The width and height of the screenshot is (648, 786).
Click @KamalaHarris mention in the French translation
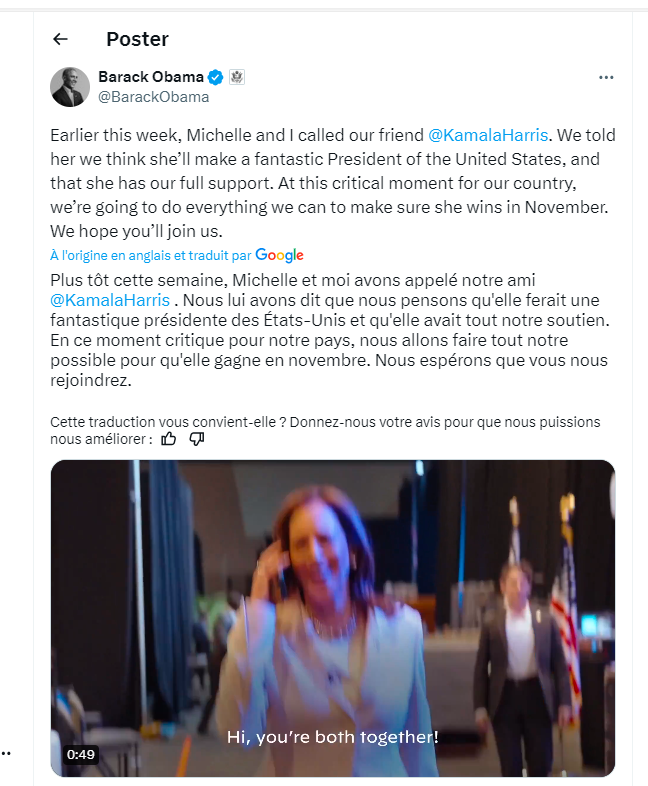point(110,300)
